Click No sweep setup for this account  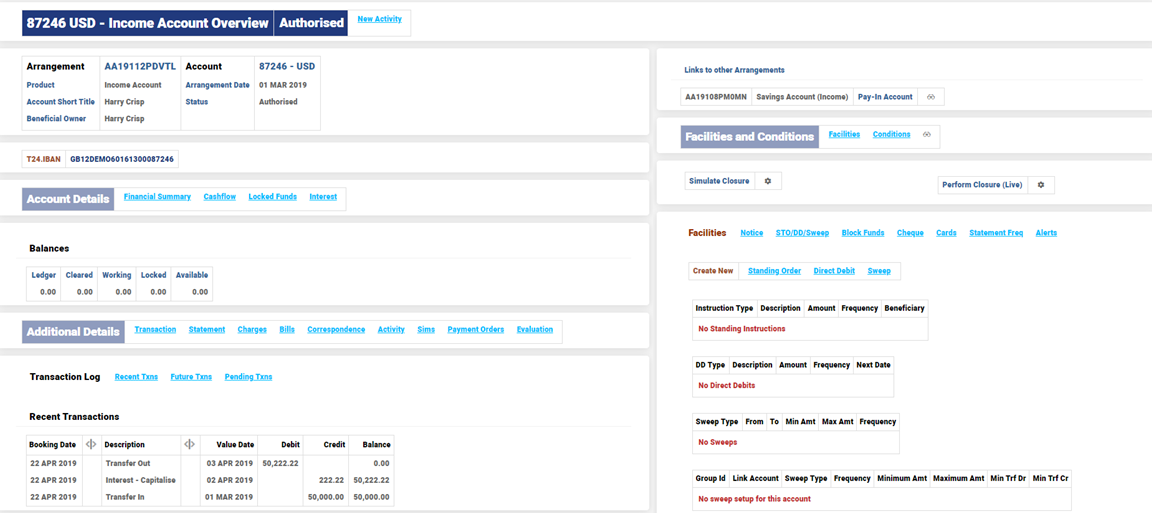click(755, 499)
